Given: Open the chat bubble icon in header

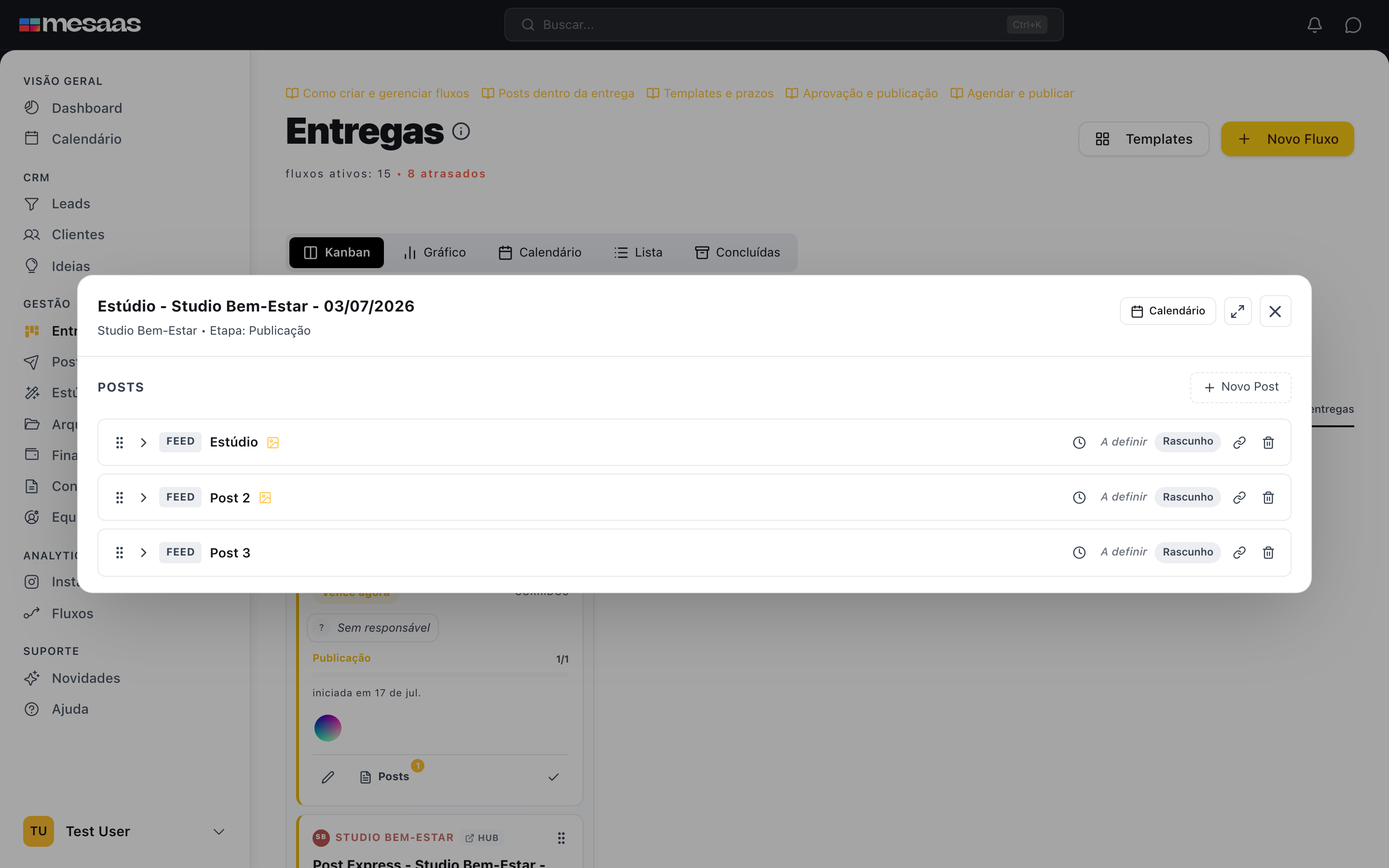Looking at the screenshot, I should (1353, 25).
